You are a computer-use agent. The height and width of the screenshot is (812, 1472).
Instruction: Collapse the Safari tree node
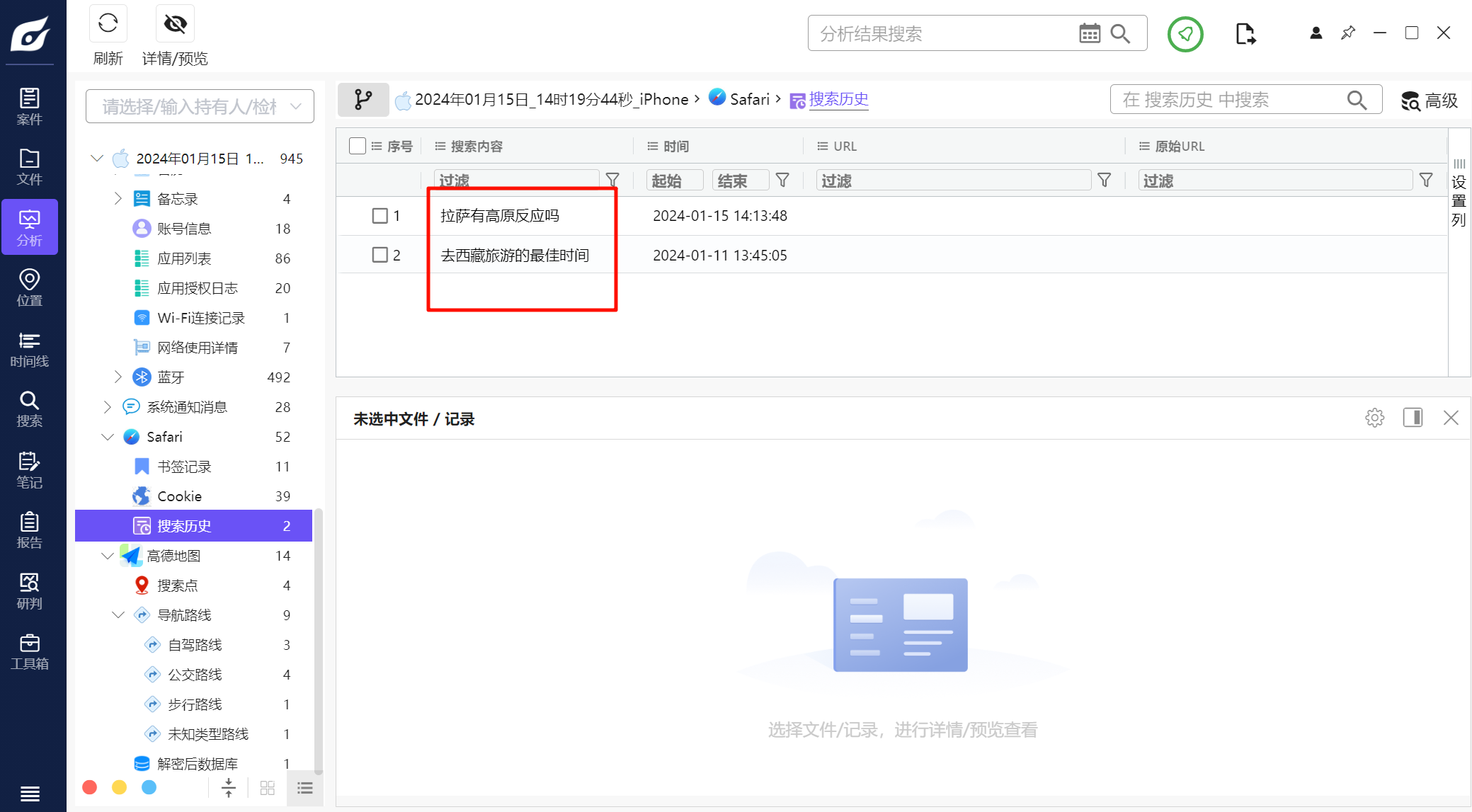108,437
